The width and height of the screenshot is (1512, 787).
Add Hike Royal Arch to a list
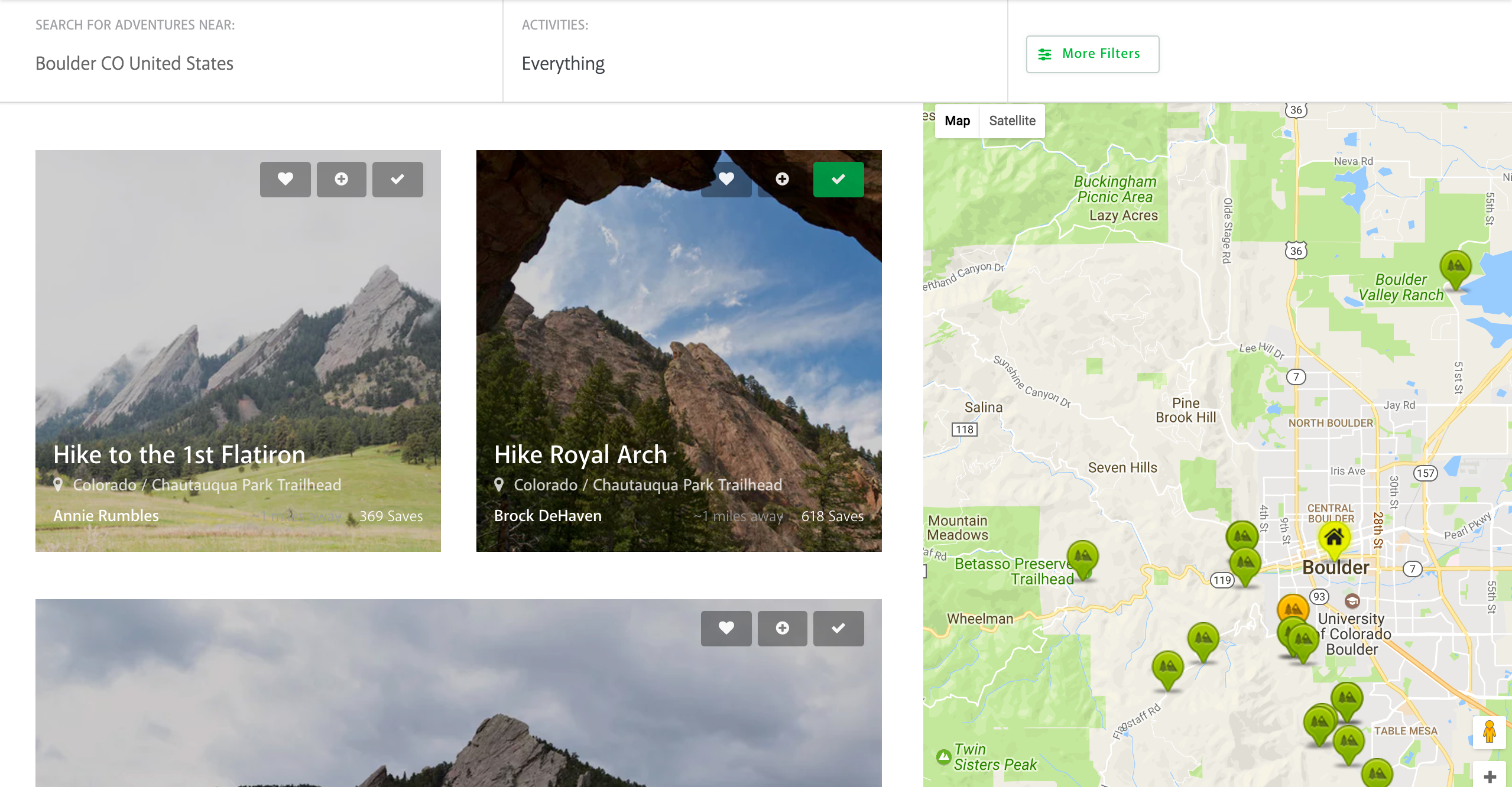click(x=782, y=179)
